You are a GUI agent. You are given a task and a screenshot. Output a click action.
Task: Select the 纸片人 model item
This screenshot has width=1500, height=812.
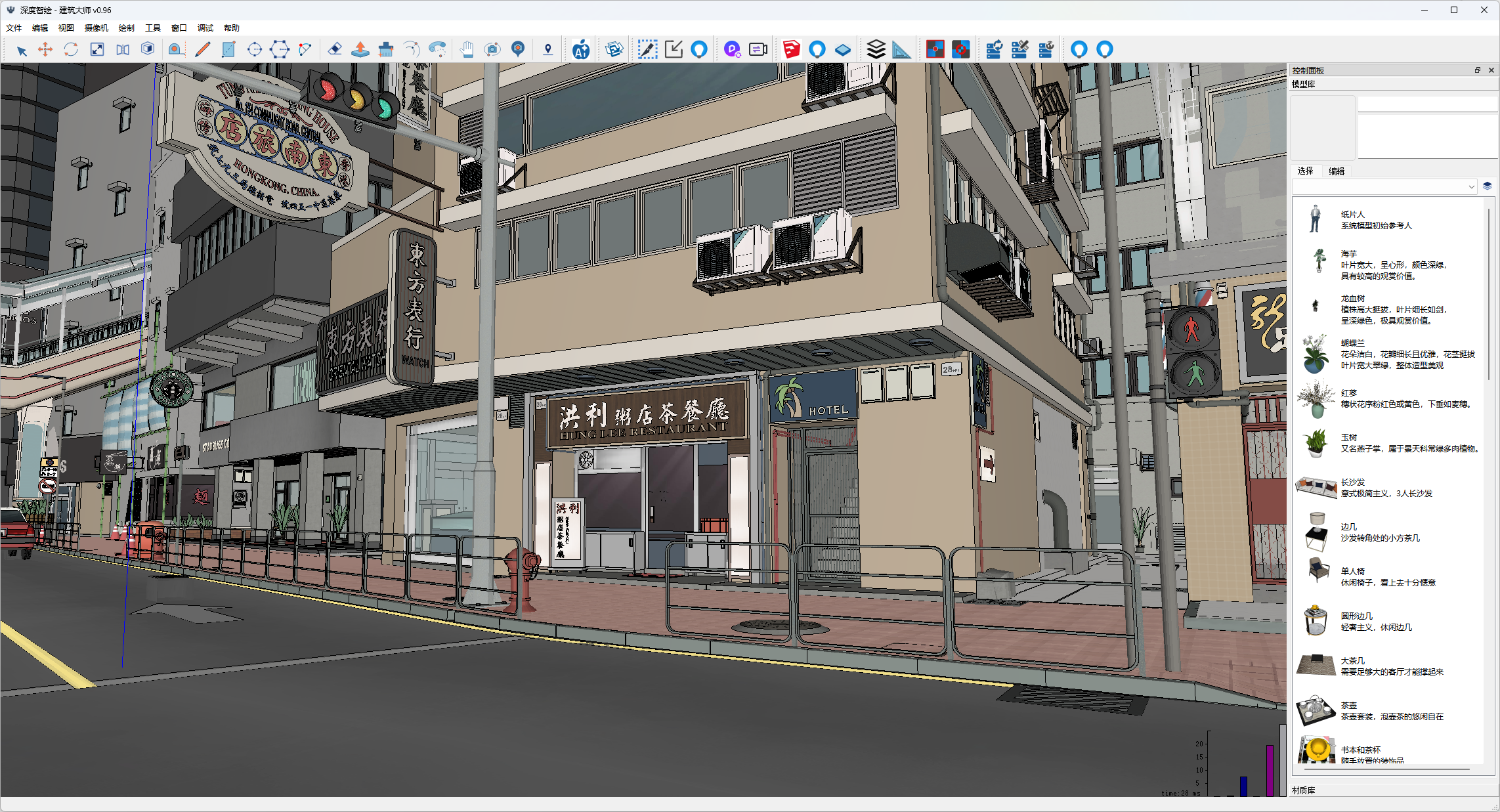point(1388,220)
